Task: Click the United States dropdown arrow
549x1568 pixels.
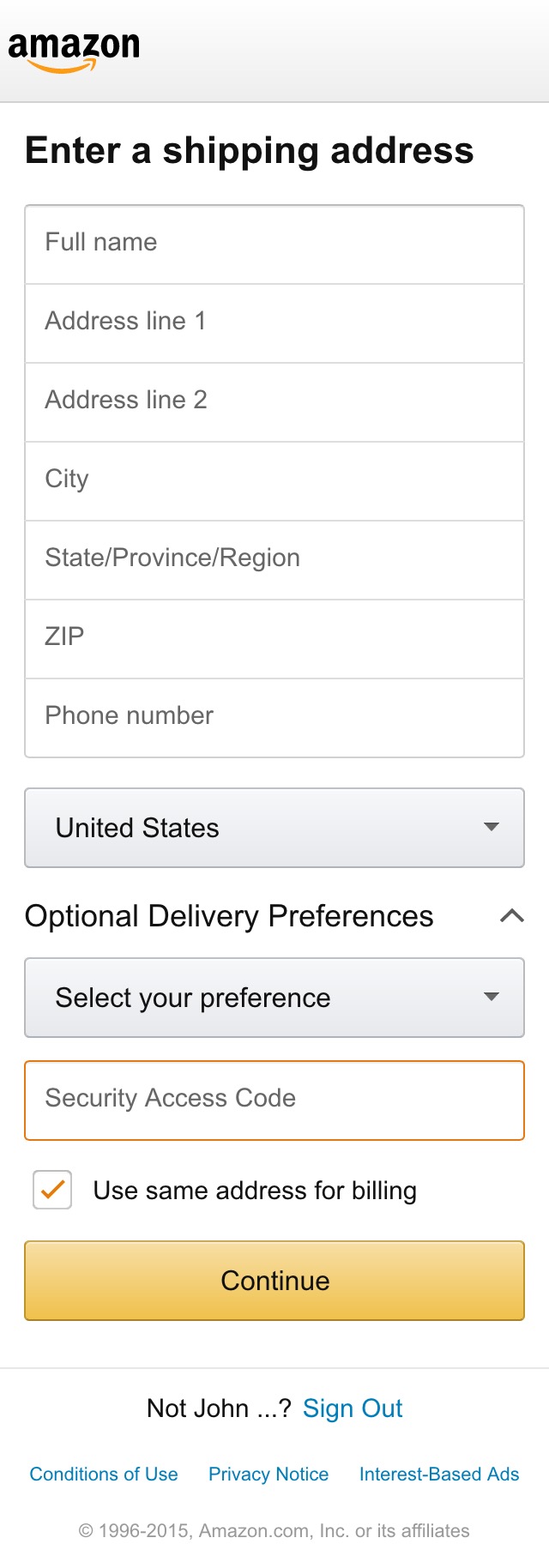Action: pos(491,827)
